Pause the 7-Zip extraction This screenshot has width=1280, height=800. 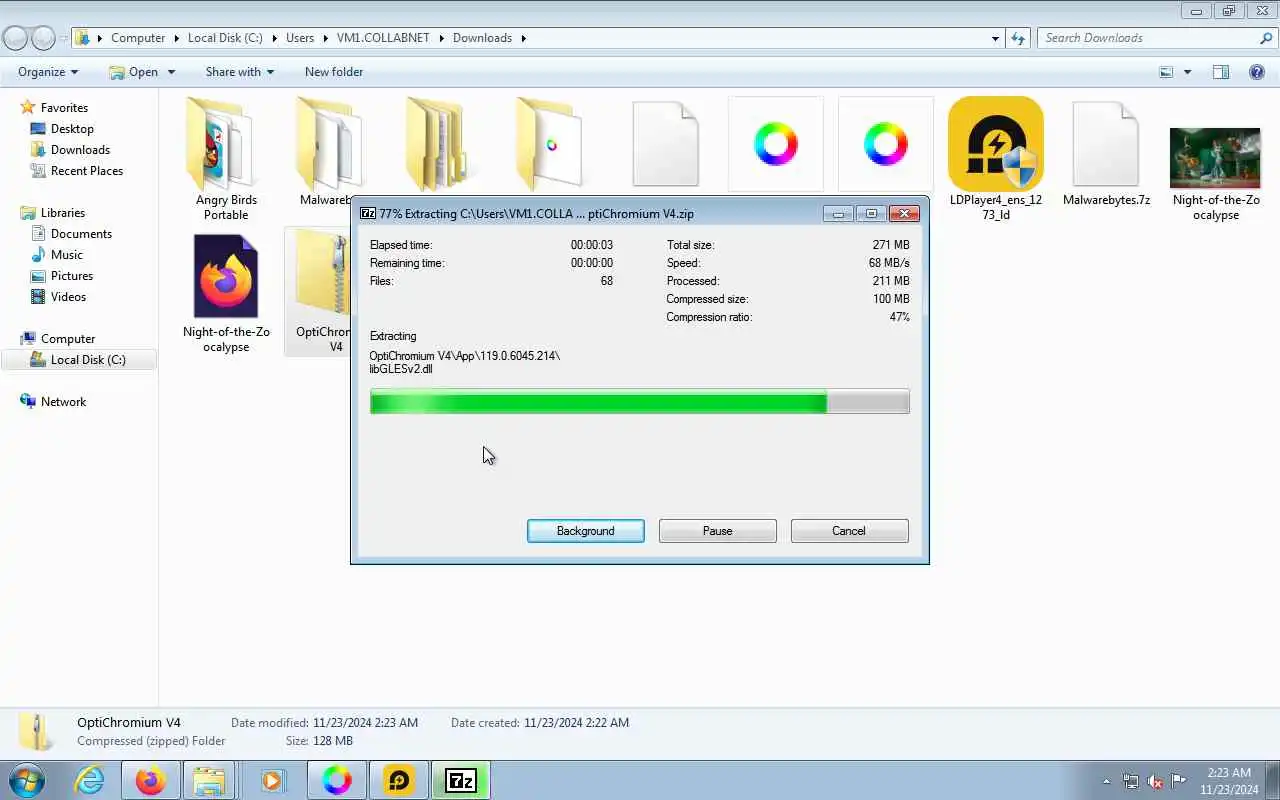(x=718, y=531)
